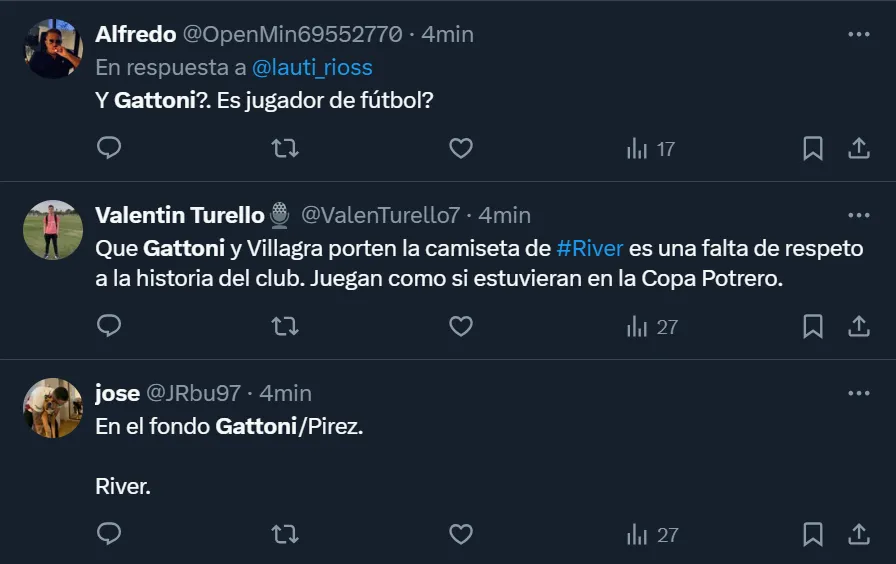Share Valentin Turello's tweet
This screenshot has height=564, width=896.
point(858,326)
